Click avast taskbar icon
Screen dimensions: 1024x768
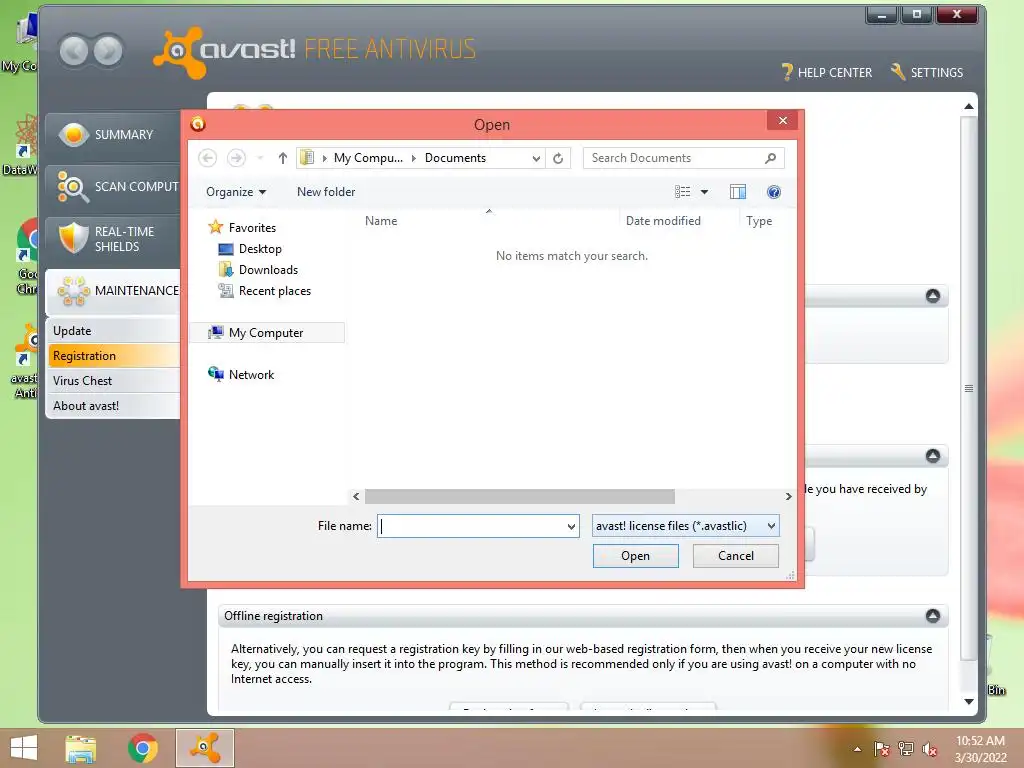click(x=205, y=748)
